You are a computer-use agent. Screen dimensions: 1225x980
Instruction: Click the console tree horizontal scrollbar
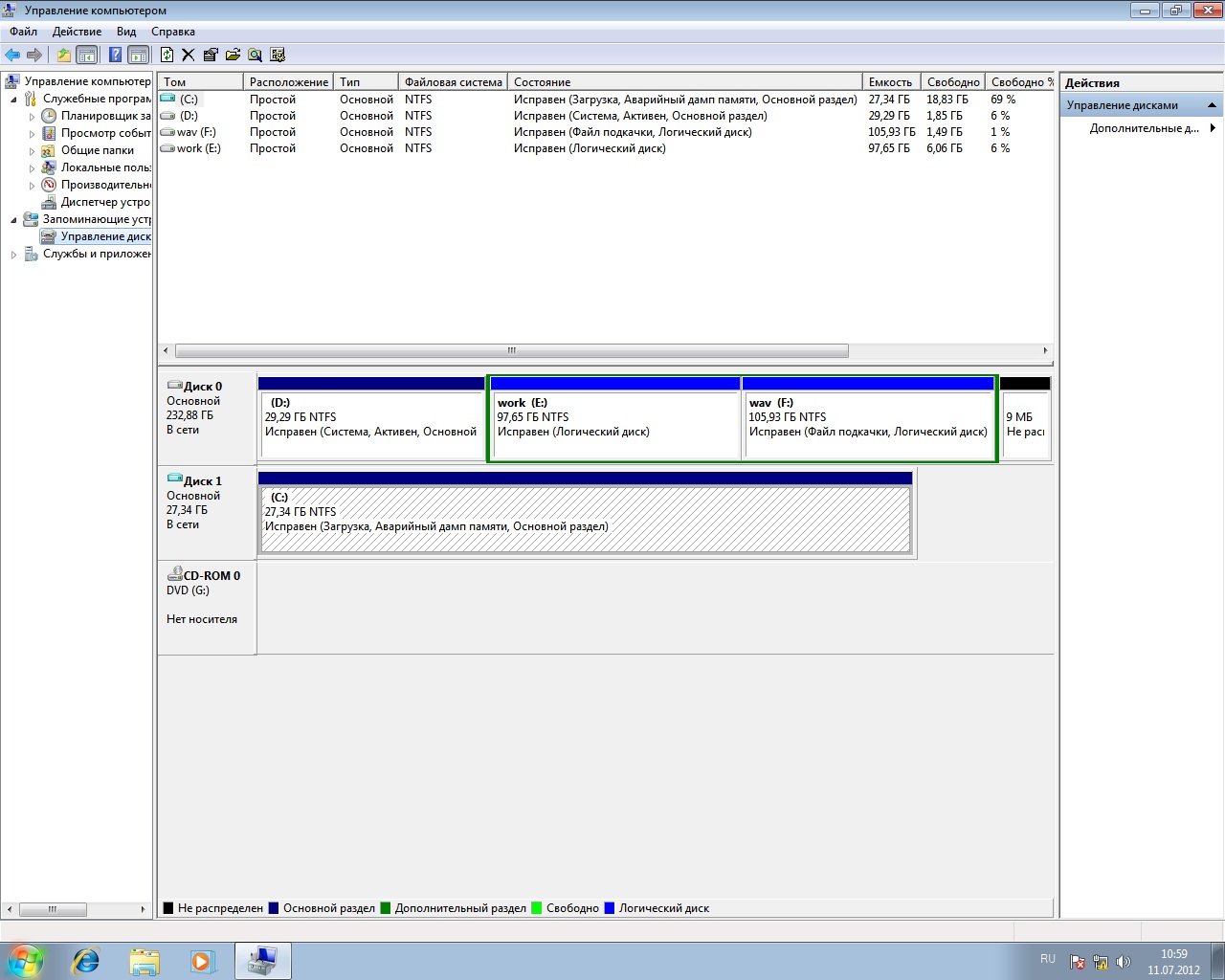[53, 909]
